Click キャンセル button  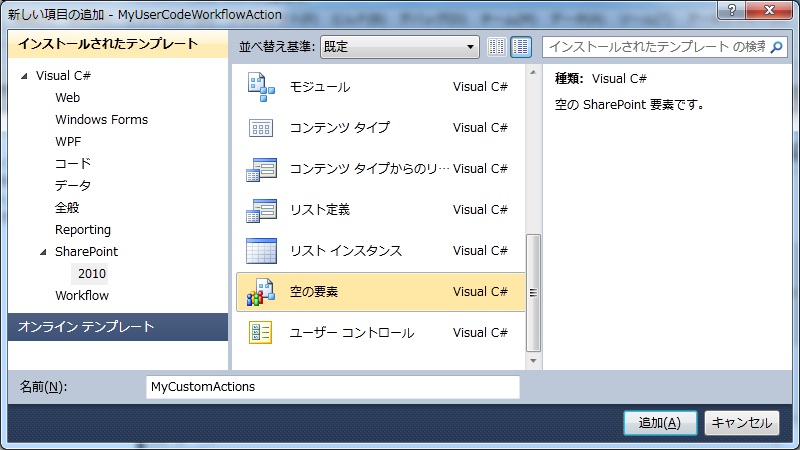coord(742,423)
